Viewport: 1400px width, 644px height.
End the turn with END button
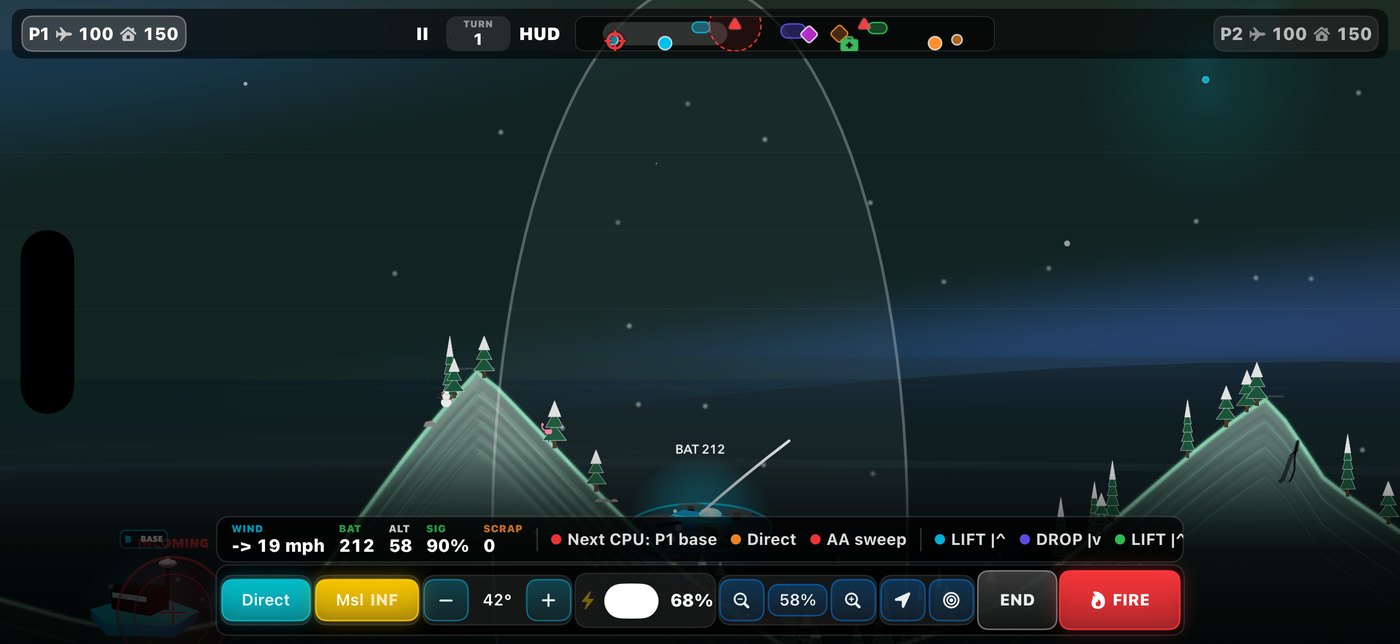[1017, 600]
